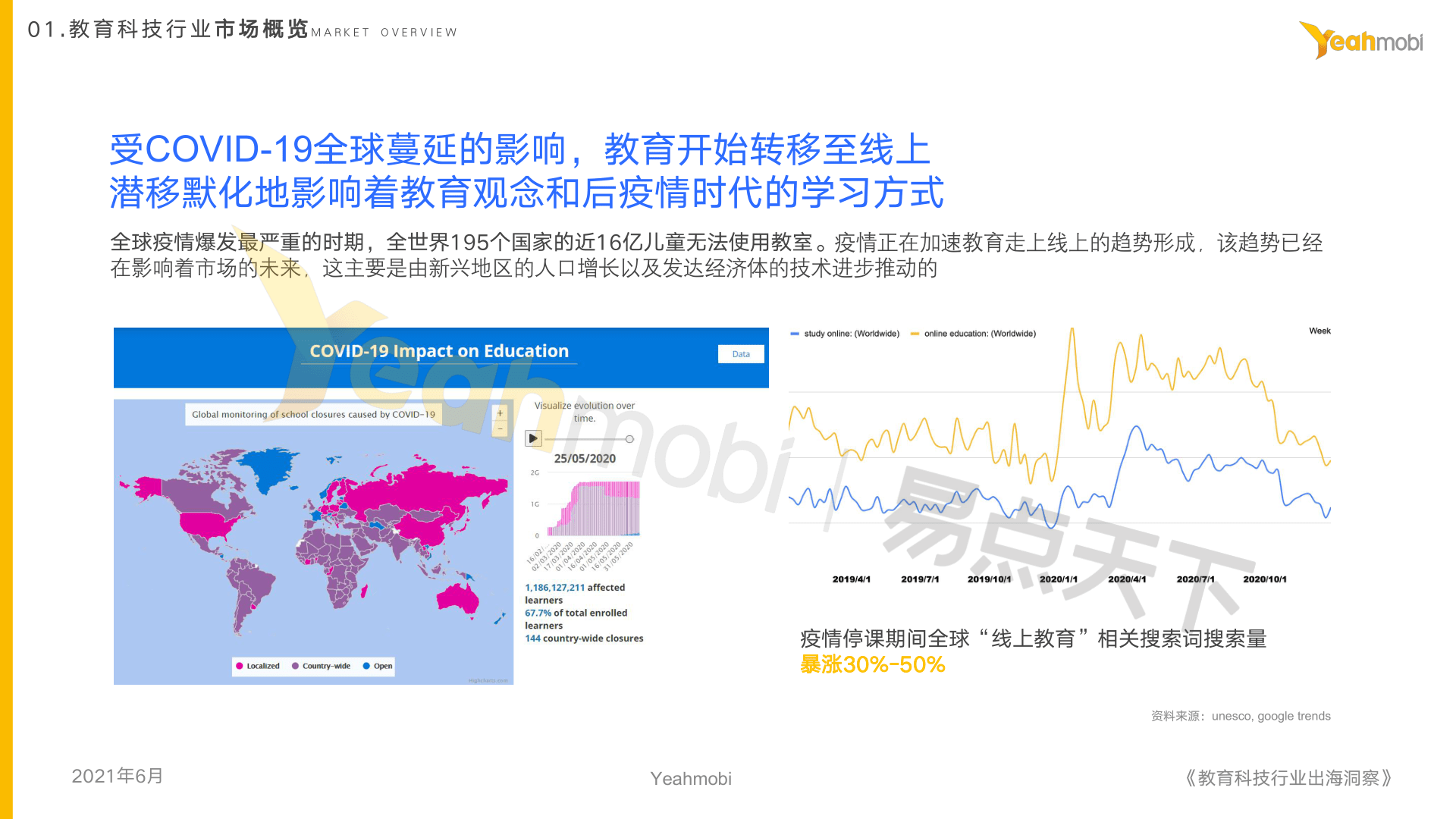Click the COVID-19 Impact on Education title

(x=439, y=351)
